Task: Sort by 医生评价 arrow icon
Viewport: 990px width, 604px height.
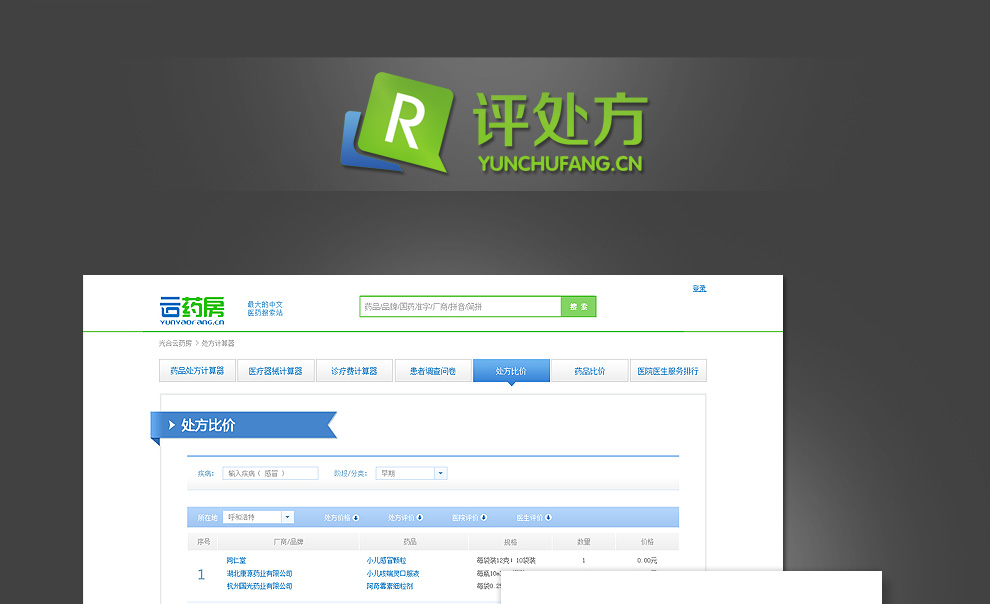Action: pos(548,517)
